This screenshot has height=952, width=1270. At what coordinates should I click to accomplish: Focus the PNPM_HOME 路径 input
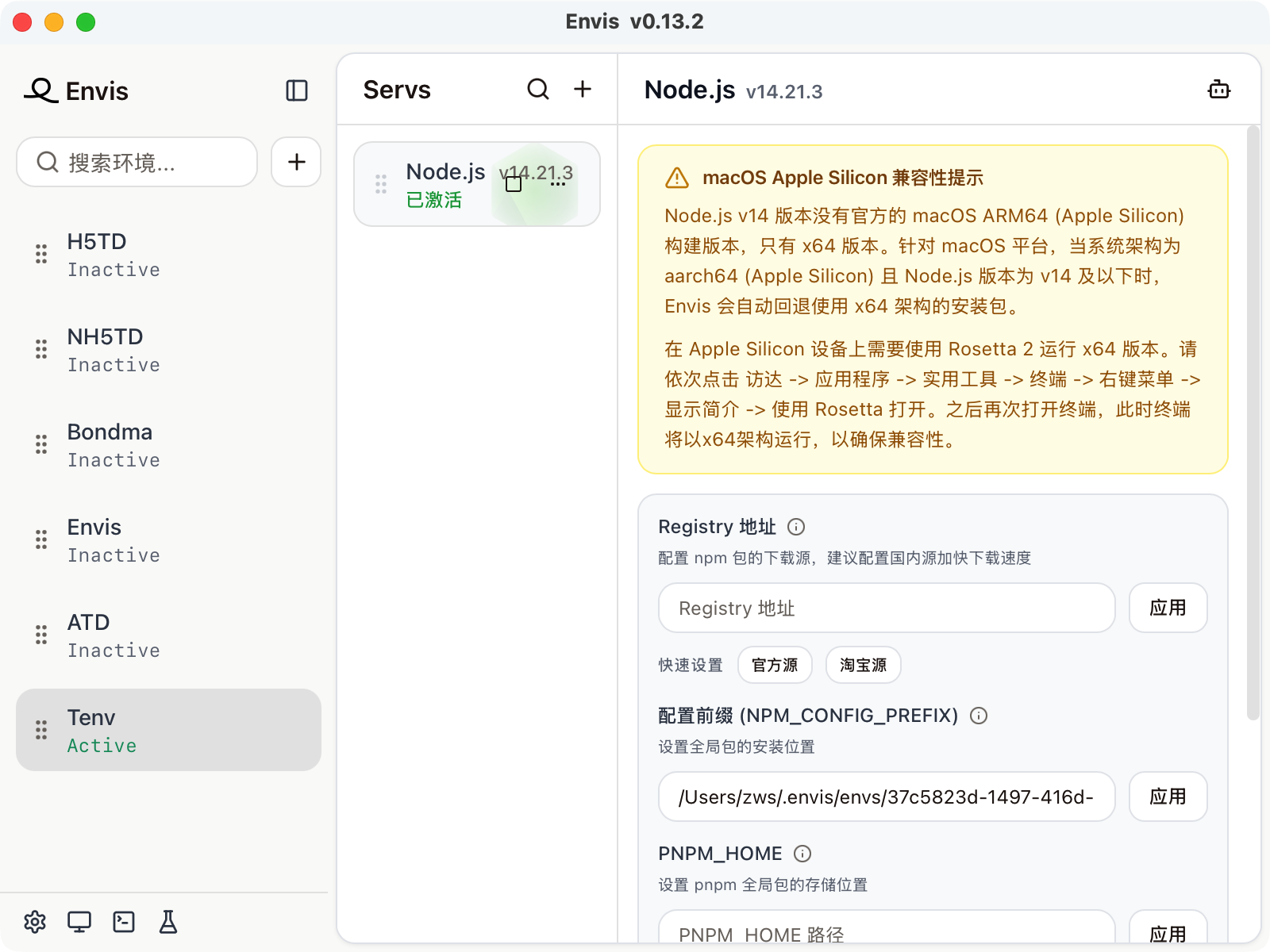887,927
